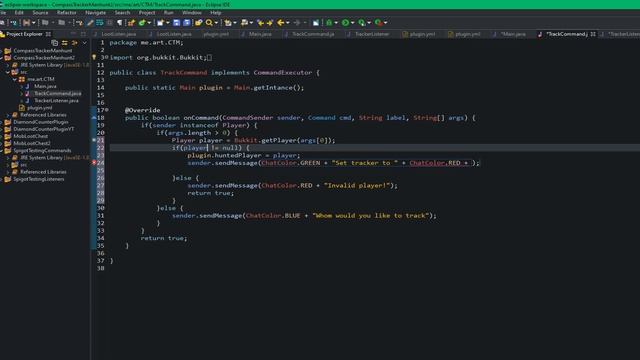Open the Back history dropdown arrow
This screenshot has width=640, height=360.
click(x=288, y=22)
